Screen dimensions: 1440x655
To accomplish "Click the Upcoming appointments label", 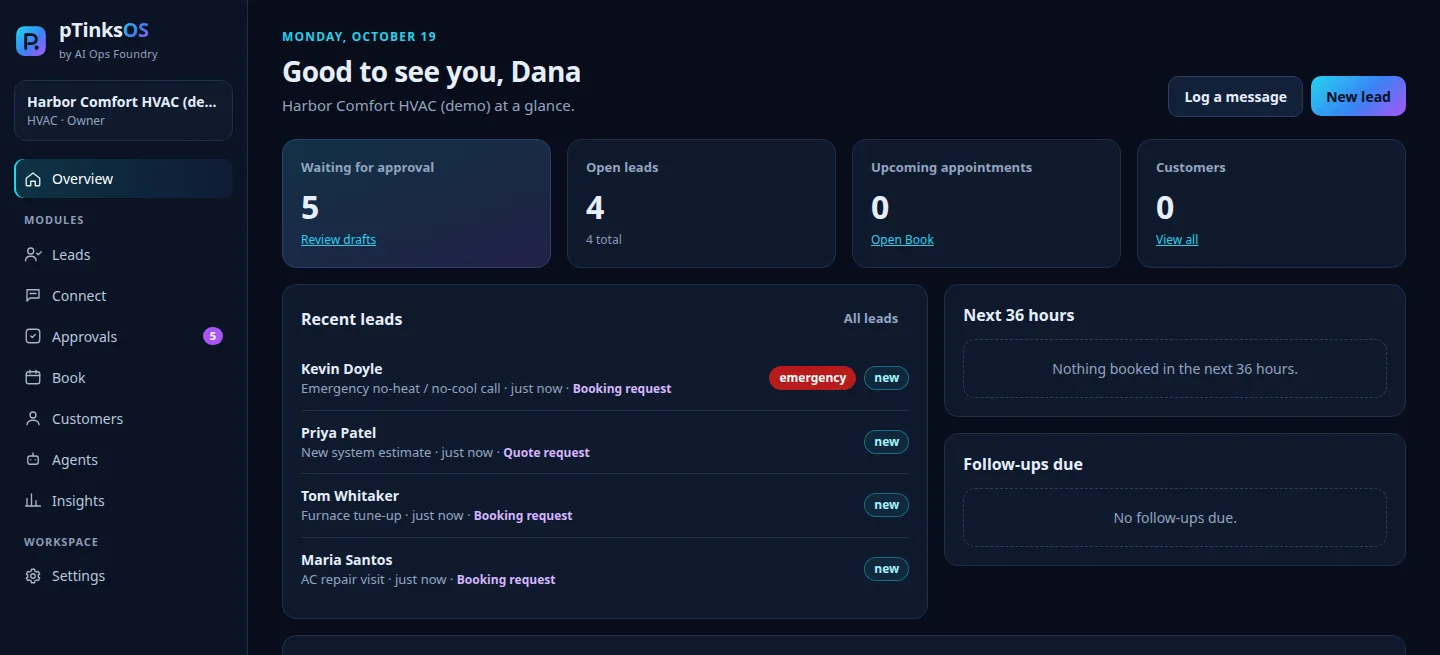I will [951, 168].
